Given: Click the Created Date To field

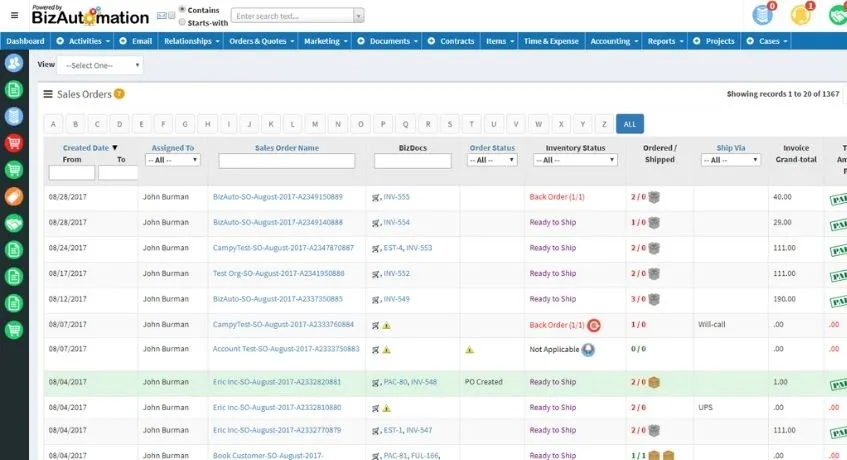Looking at the screenshot, I should coord(118,173).
